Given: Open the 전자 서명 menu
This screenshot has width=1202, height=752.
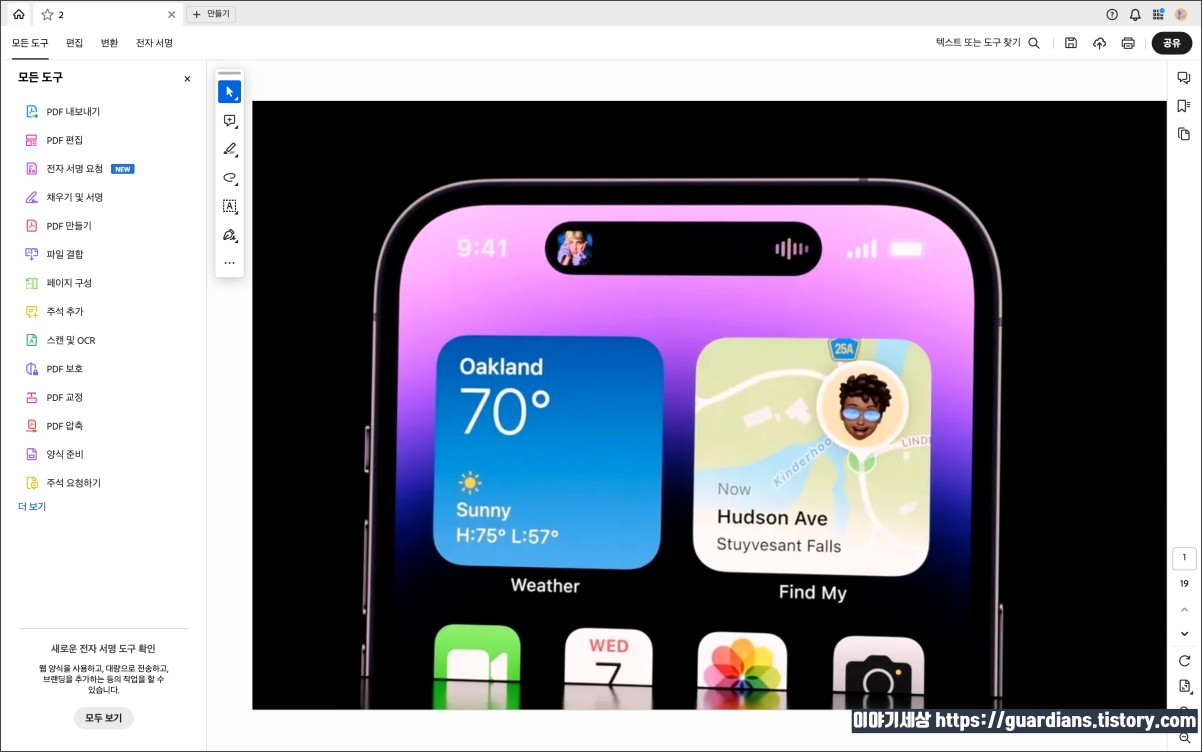Looking at the screenshot, I should pos(154,43).
